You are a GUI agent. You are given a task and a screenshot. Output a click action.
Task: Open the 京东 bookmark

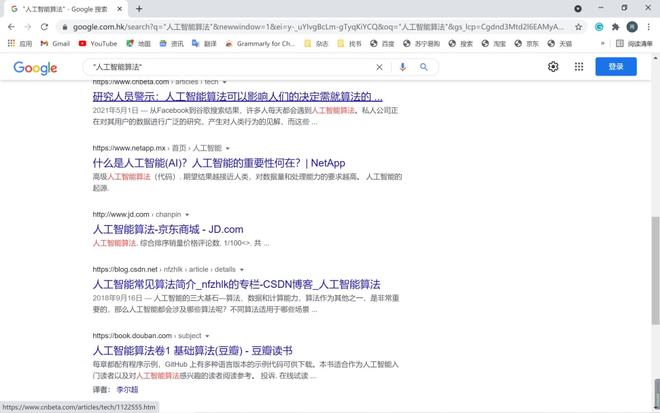[x=527, y=43]
